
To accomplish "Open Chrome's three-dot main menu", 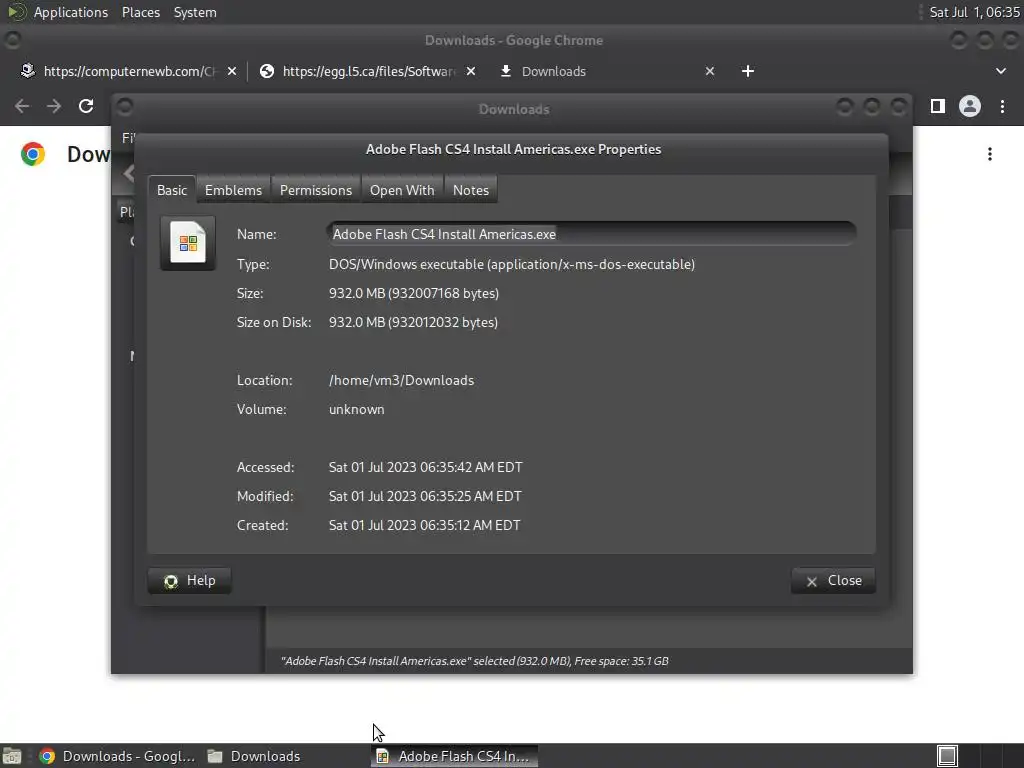I will [1002, 106].
